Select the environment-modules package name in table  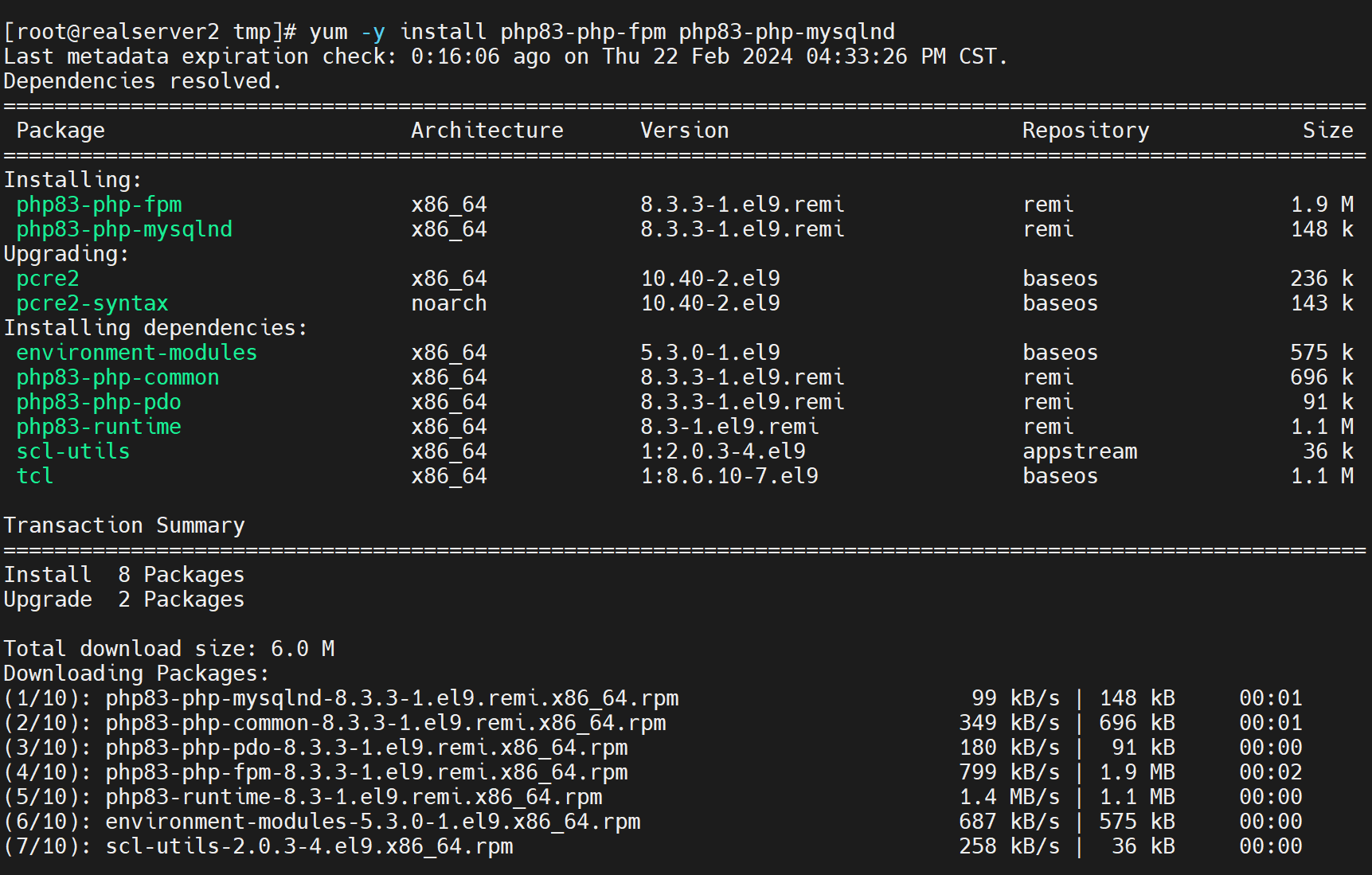tap(136, 353)
